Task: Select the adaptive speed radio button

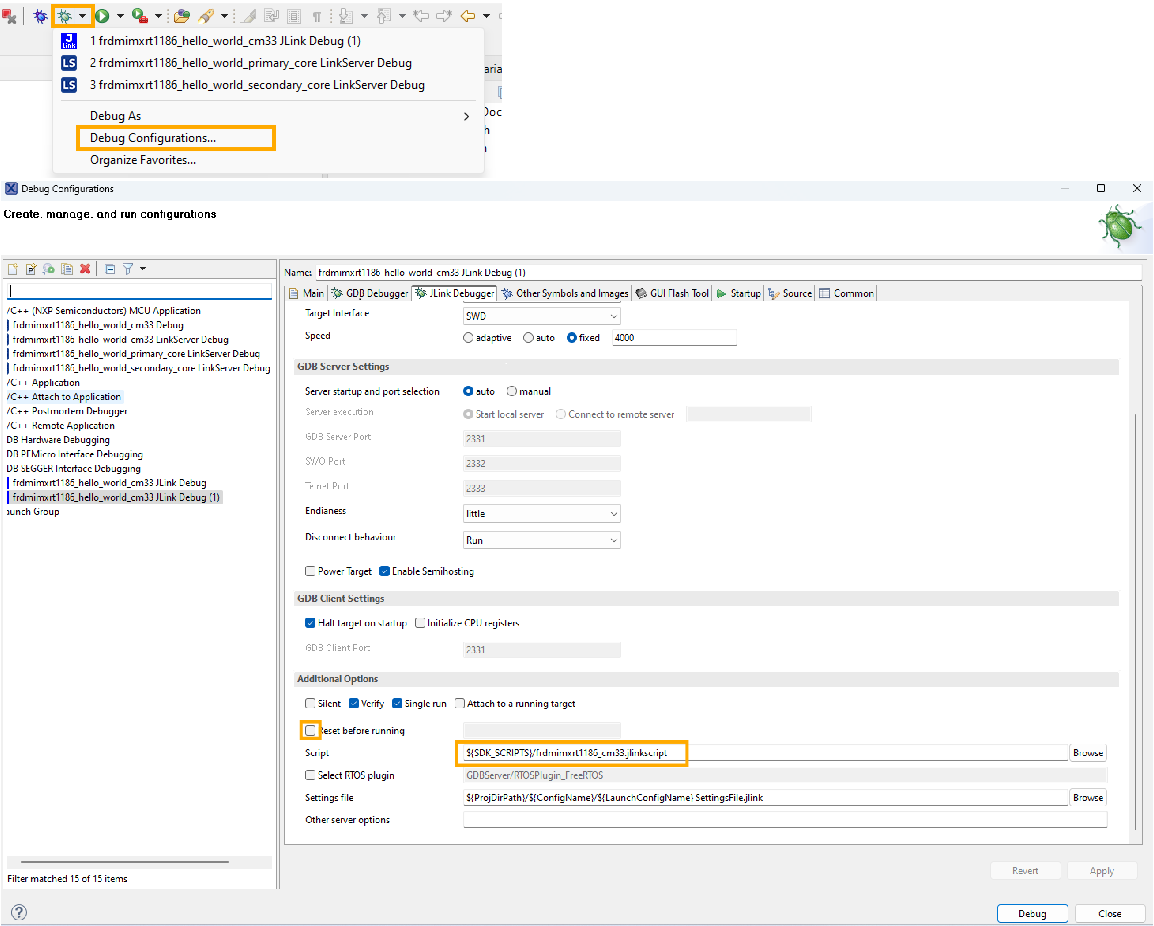Action: [469, 338]
